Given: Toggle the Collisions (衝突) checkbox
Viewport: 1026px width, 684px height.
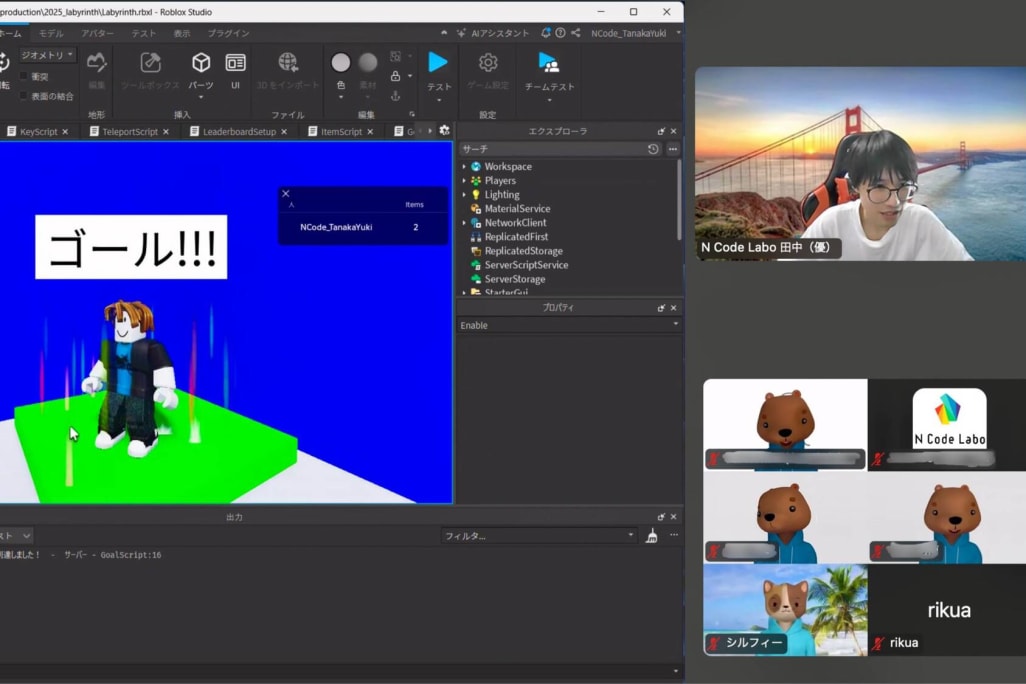Looking at the screenshot, I should coord(24,76).
